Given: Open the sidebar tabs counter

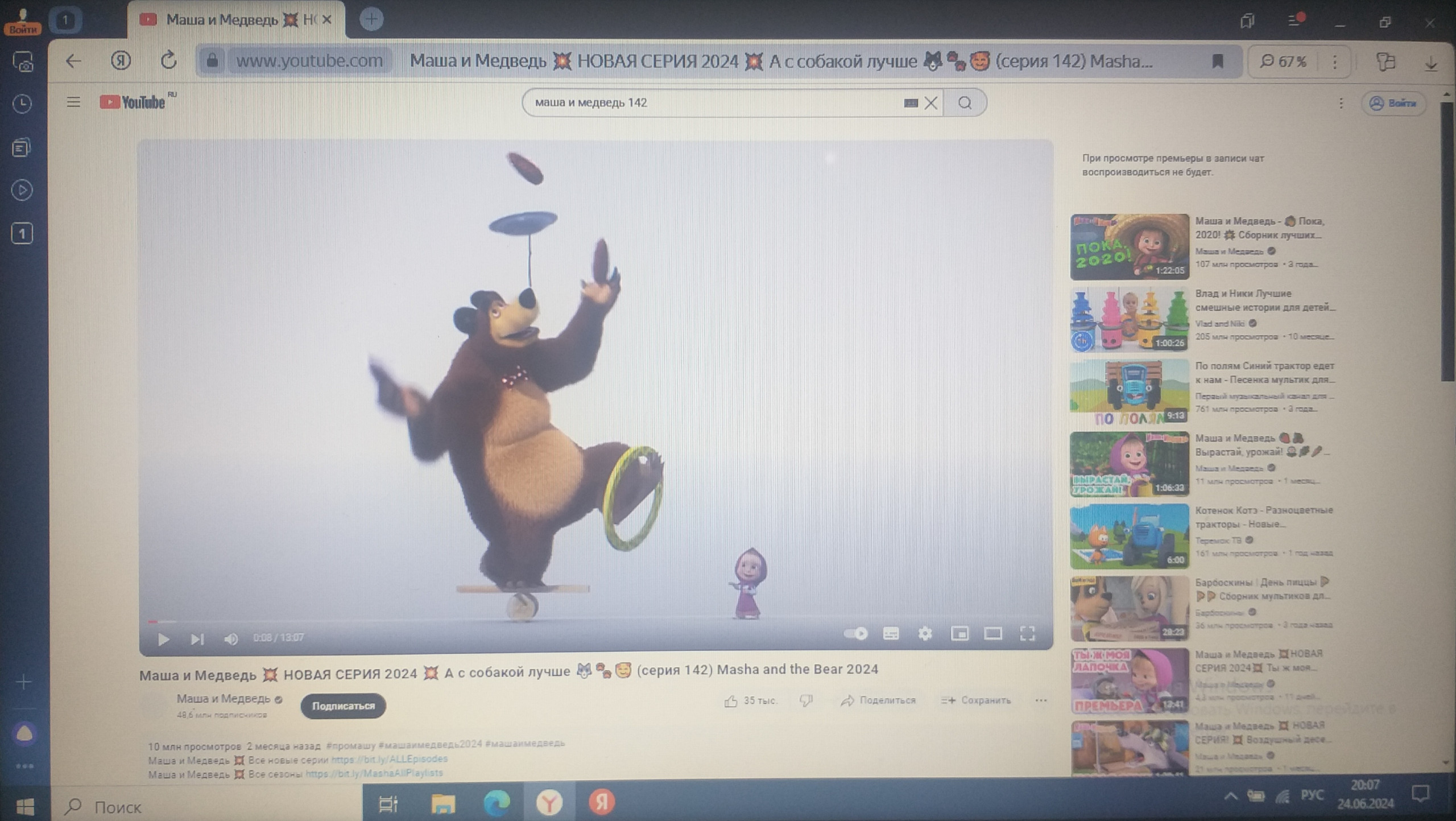Looking at the screenshot, I should (22, 233).
